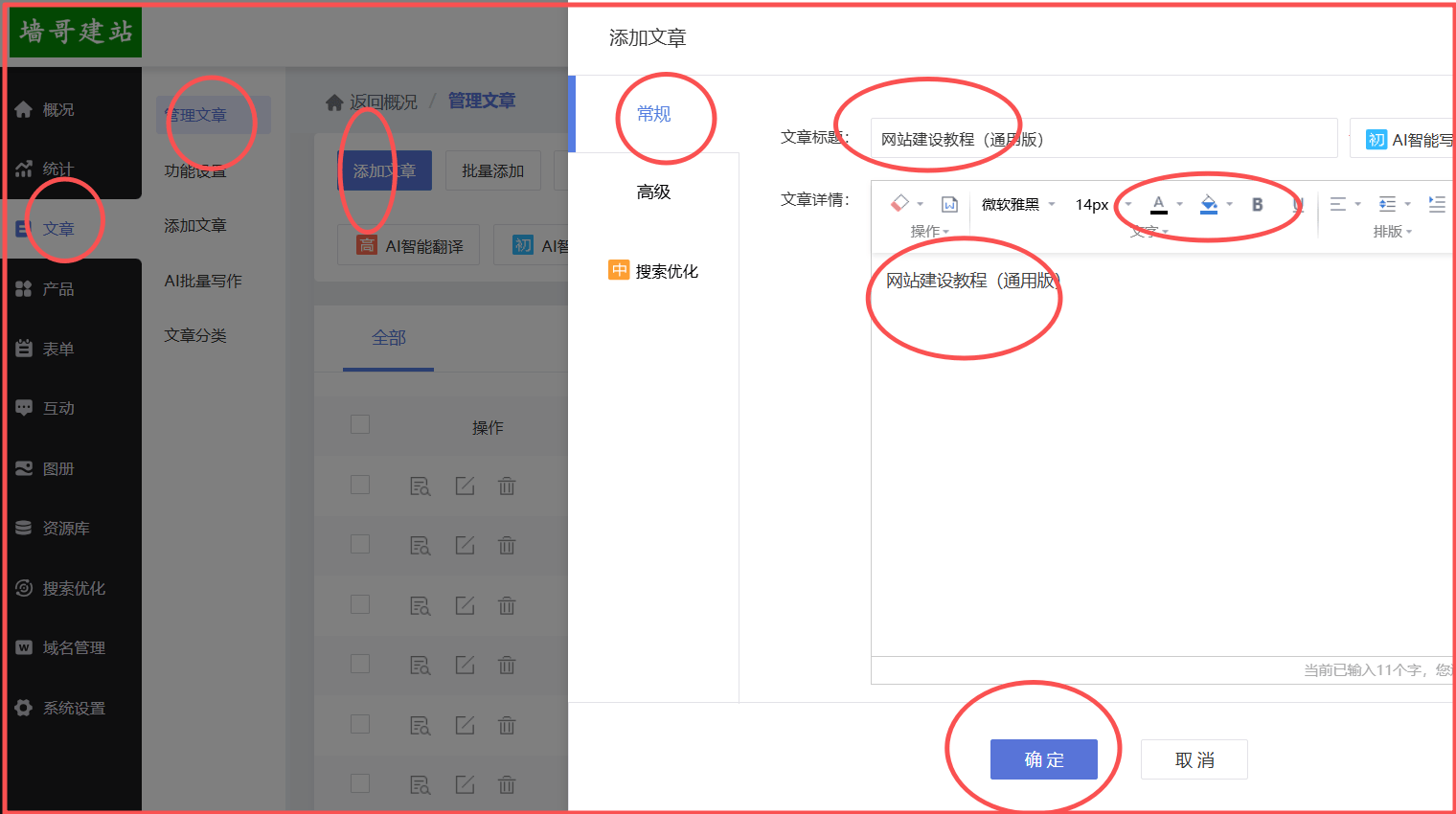This screenshot has width=1456, height=814.
Task: Click the paste-from-Word document icon
Action: 949,204
